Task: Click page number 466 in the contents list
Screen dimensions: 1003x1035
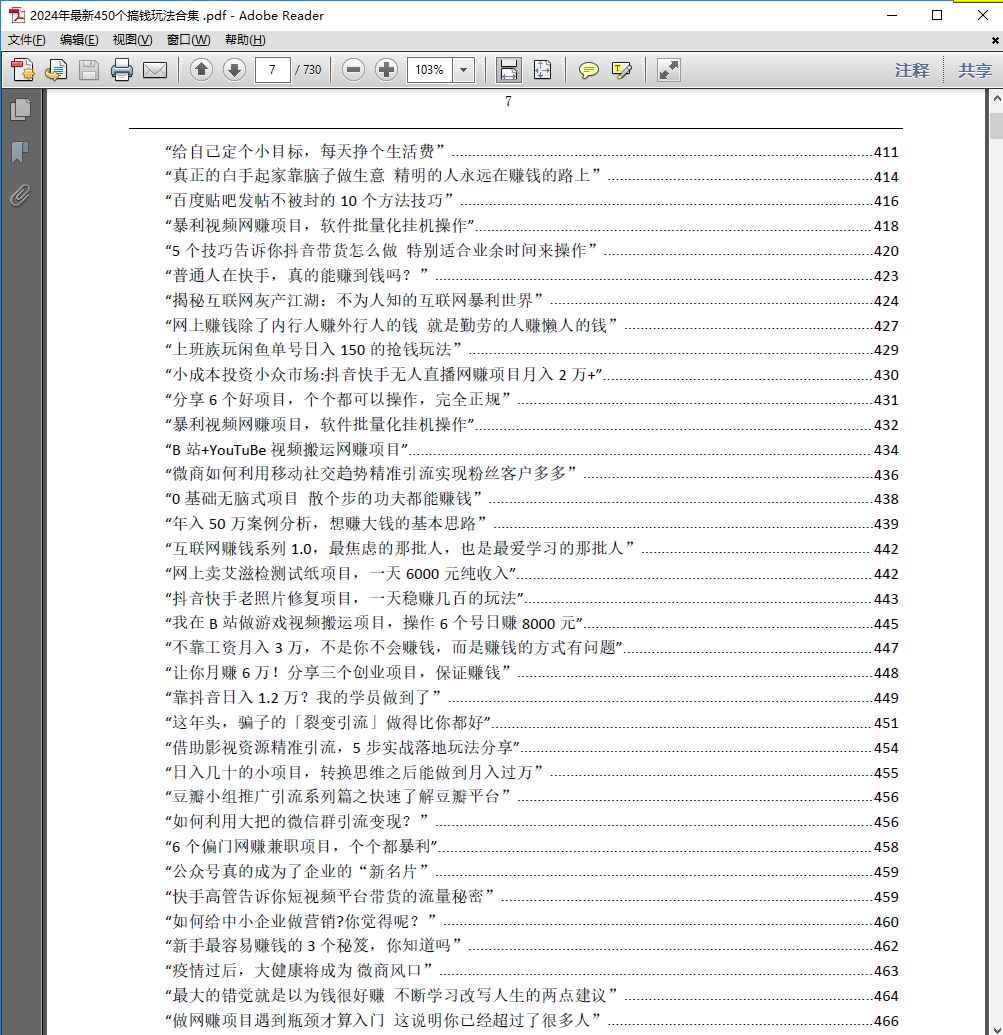Action: coord(886,1021)
